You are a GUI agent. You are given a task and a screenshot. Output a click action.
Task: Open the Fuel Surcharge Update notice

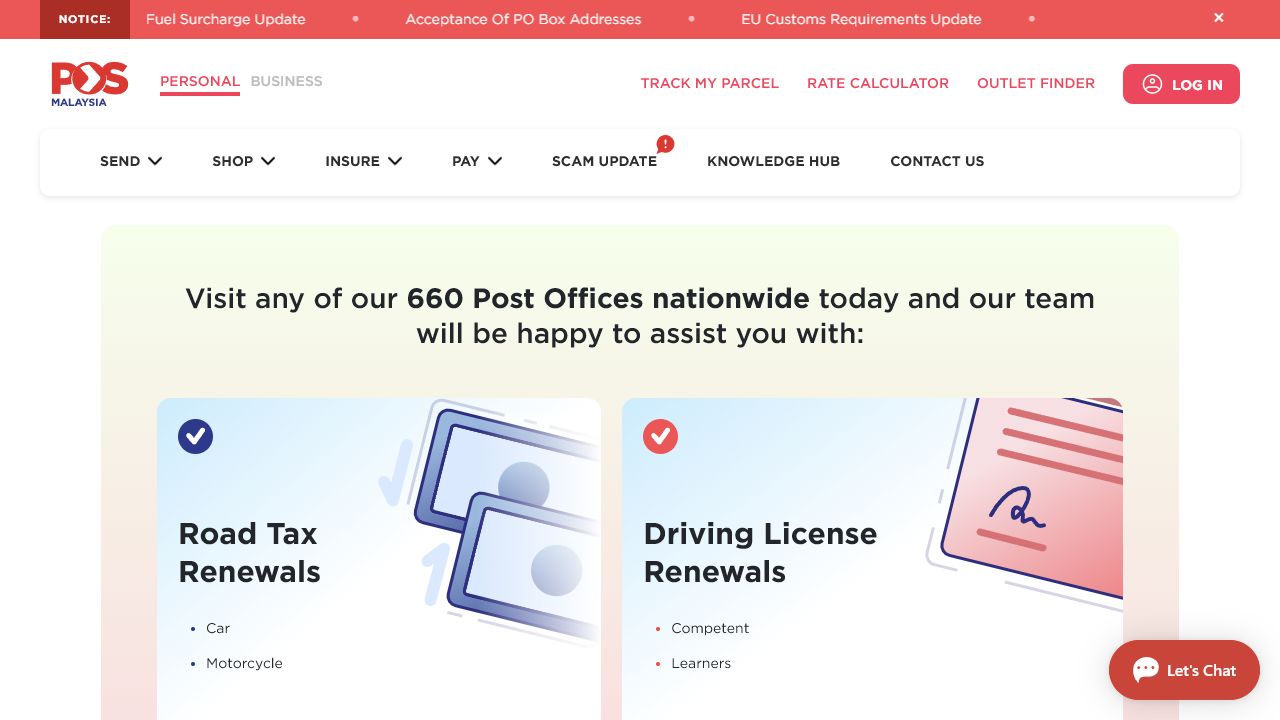226,19
